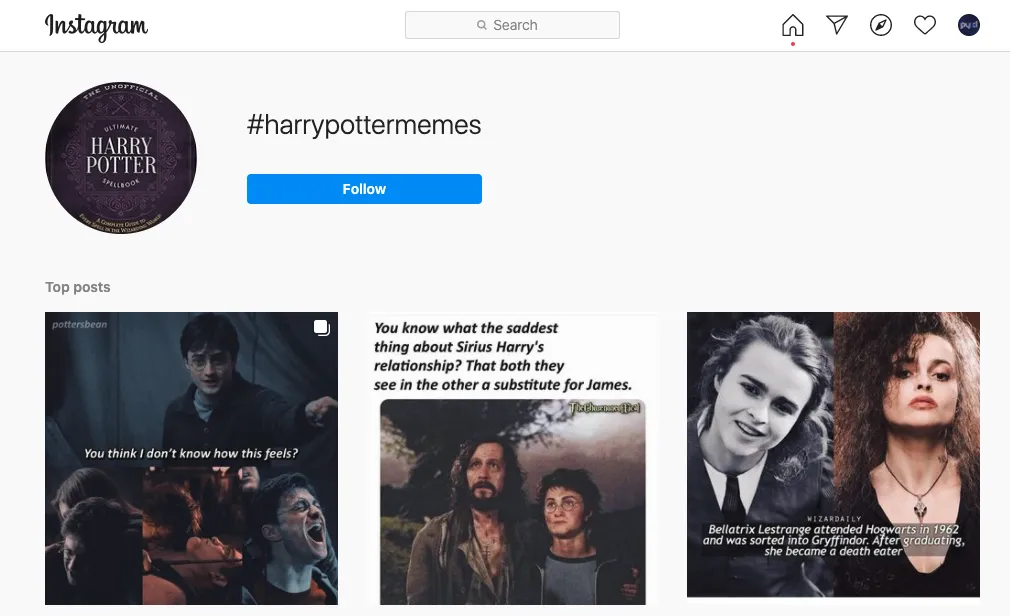Open the pottersbean Harry post

point(191,458)
